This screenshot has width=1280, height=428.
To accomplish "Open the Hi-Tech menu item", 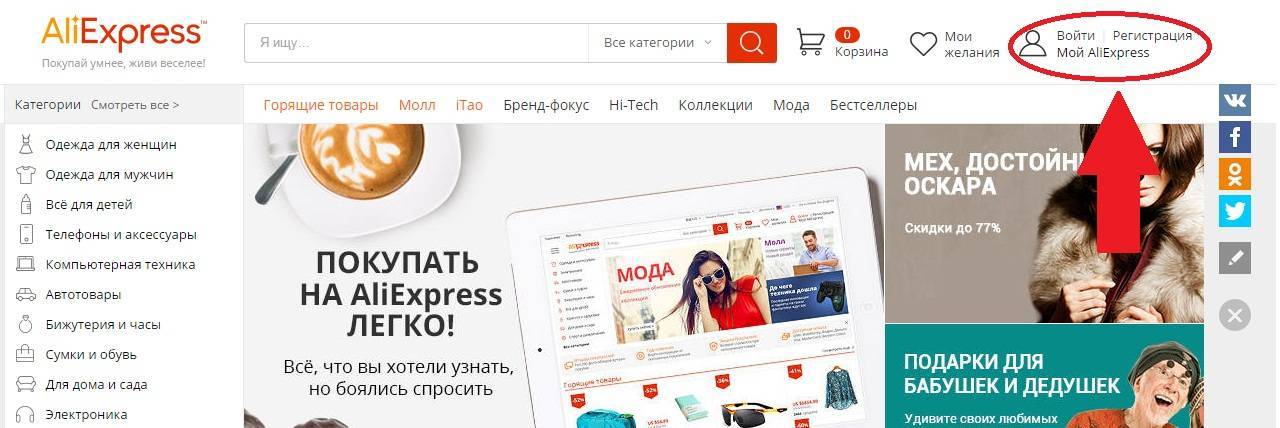I will click(634, 105).
